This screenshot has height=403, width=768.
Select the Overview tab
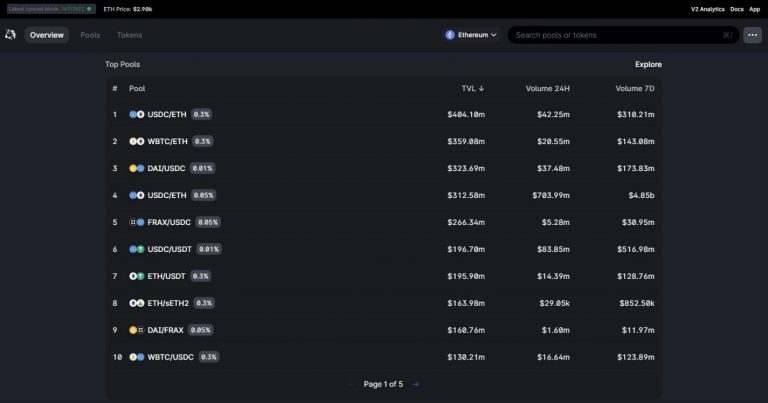tap(46, 35)
